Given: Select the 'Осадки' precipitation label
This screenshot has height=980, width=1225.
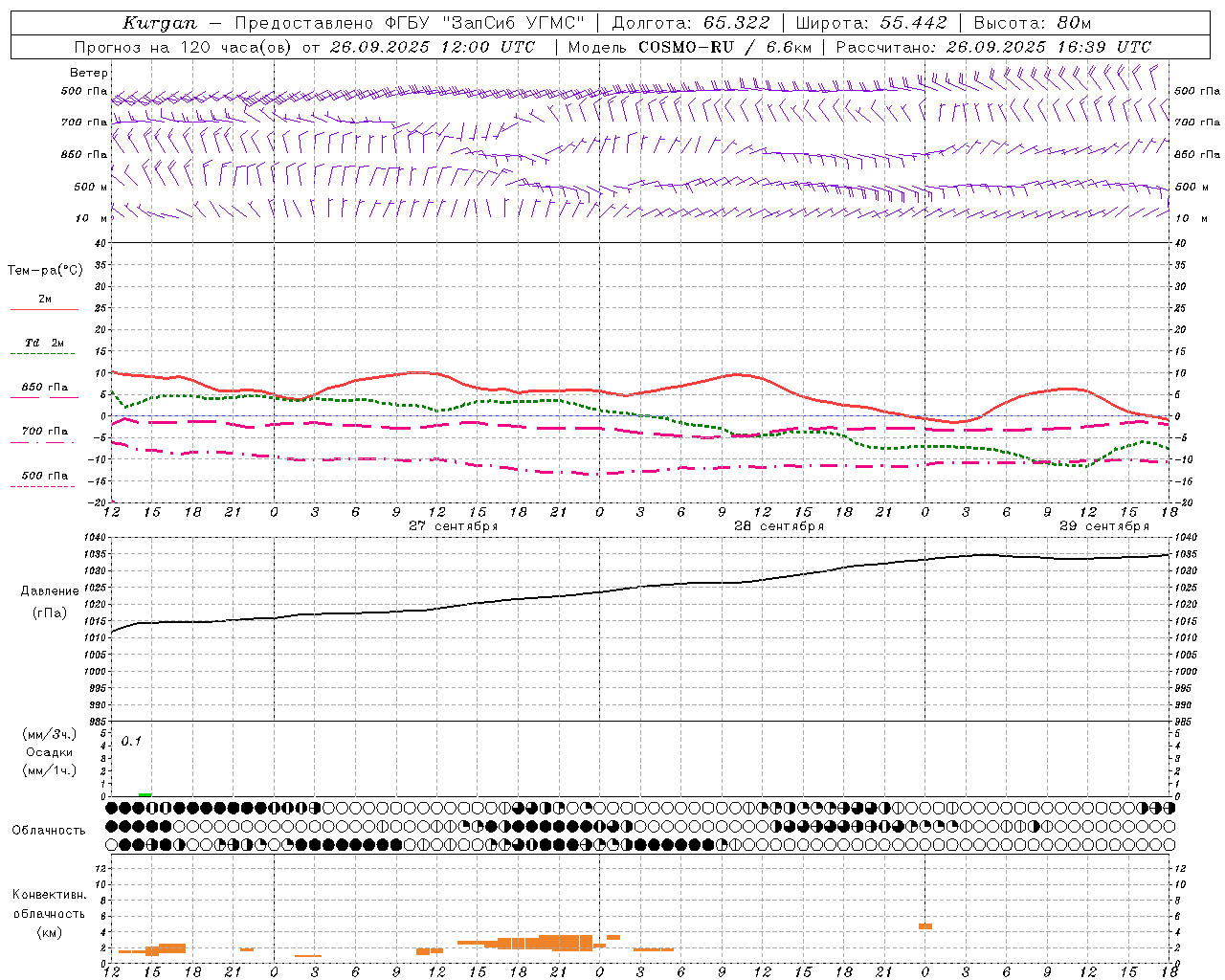Looking at the screenshot, I should [x=50, y=752].
